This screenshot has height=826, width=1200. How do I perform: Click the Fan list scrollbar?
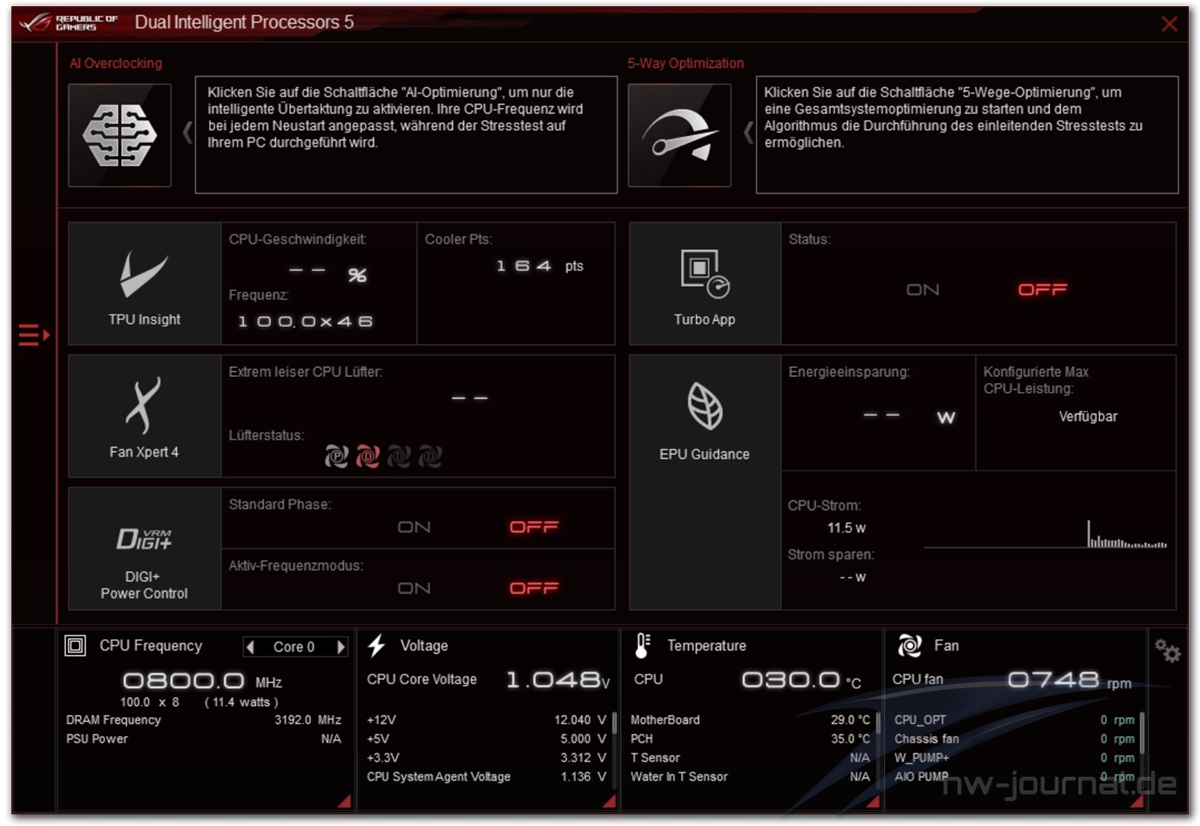click(x=1142, y=733)
